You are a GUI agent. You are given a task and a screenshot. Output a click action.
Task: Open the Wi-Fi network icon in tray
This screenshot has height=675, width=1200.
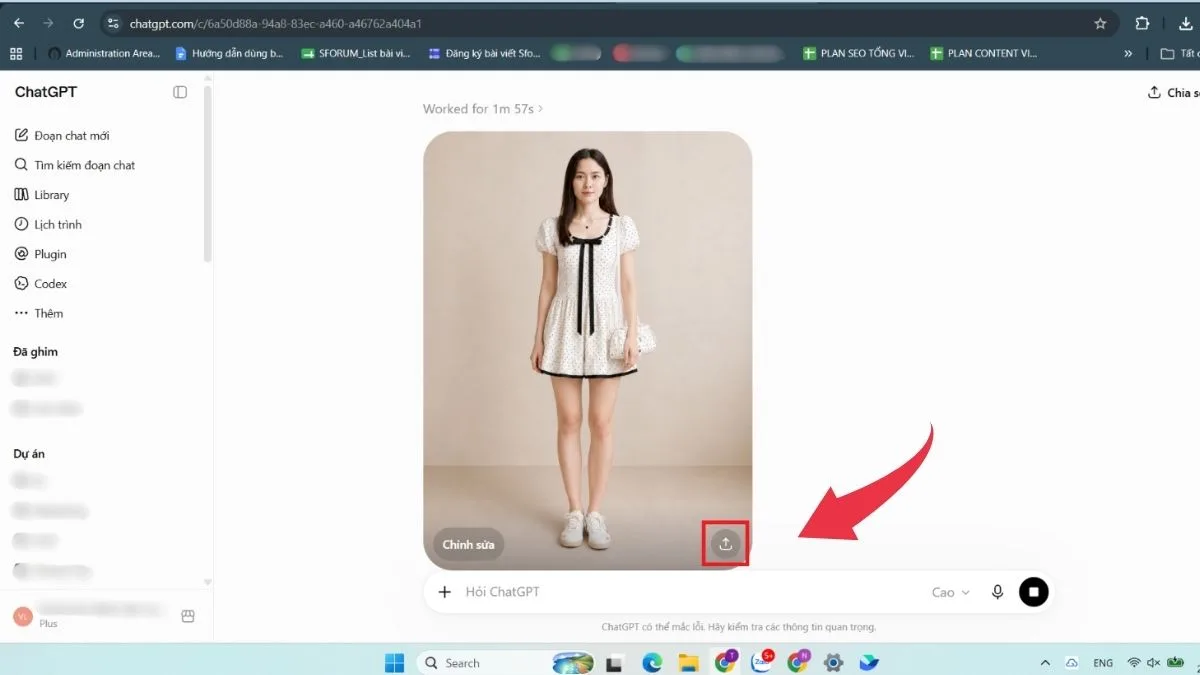pyautogui.click(x=1134, y=663)
